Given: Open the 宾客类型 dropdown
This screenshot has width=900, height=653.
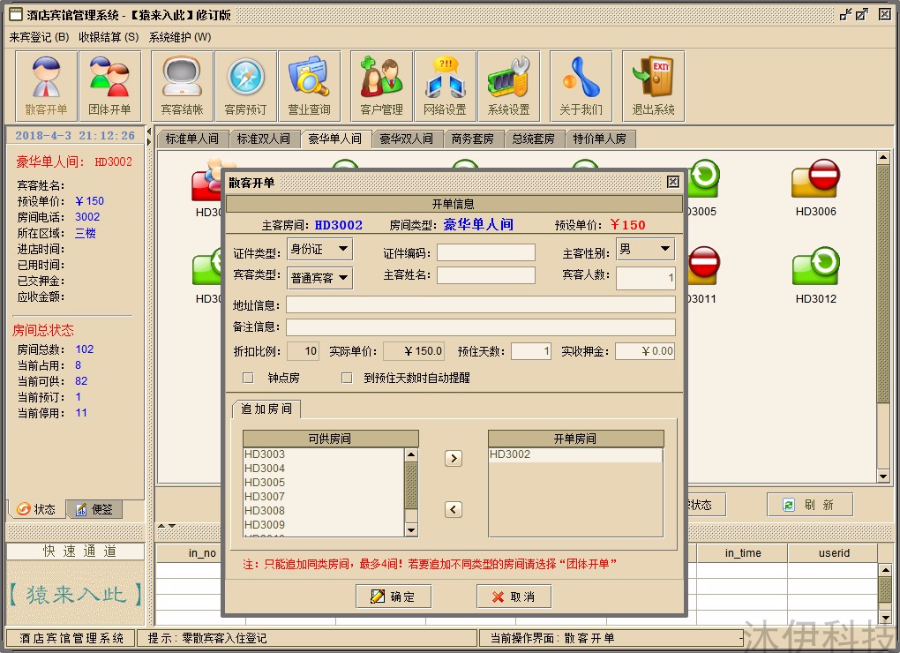Looking at the screenshot, I should [x=320, y=278].
